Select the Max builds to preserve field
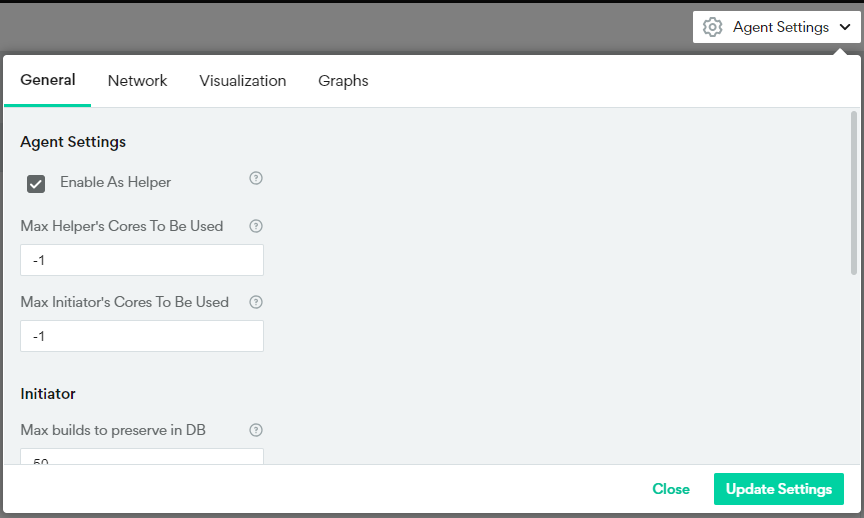This screenshot has width=864, height=518. (142, 458)
